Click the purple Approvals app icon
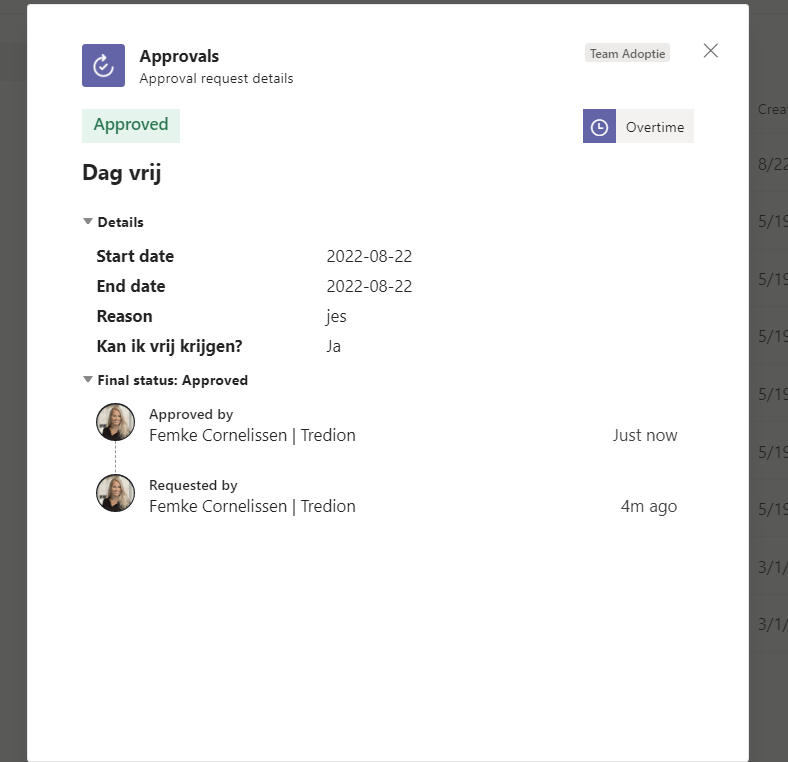788x762 pixels. tap(103, 65)
